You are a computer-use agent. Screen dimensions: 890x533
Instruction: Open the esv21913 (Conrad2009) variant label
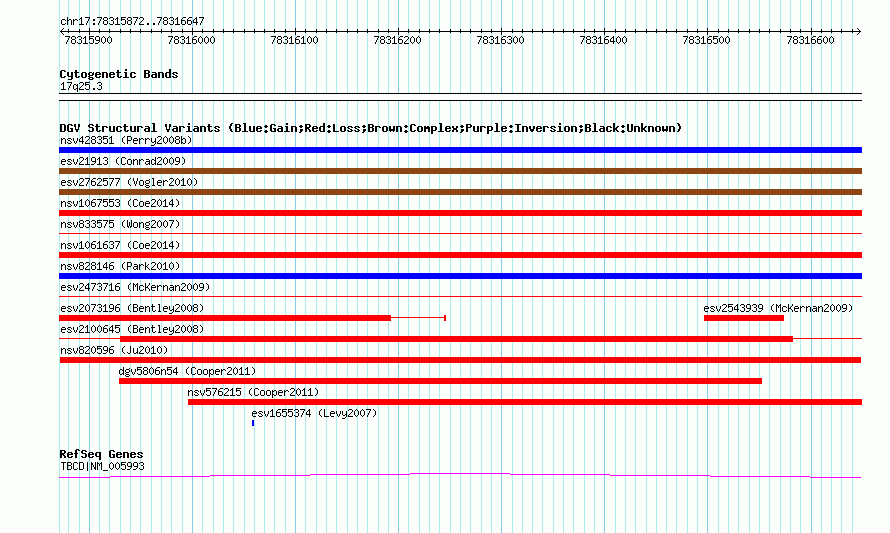[123, 161]
